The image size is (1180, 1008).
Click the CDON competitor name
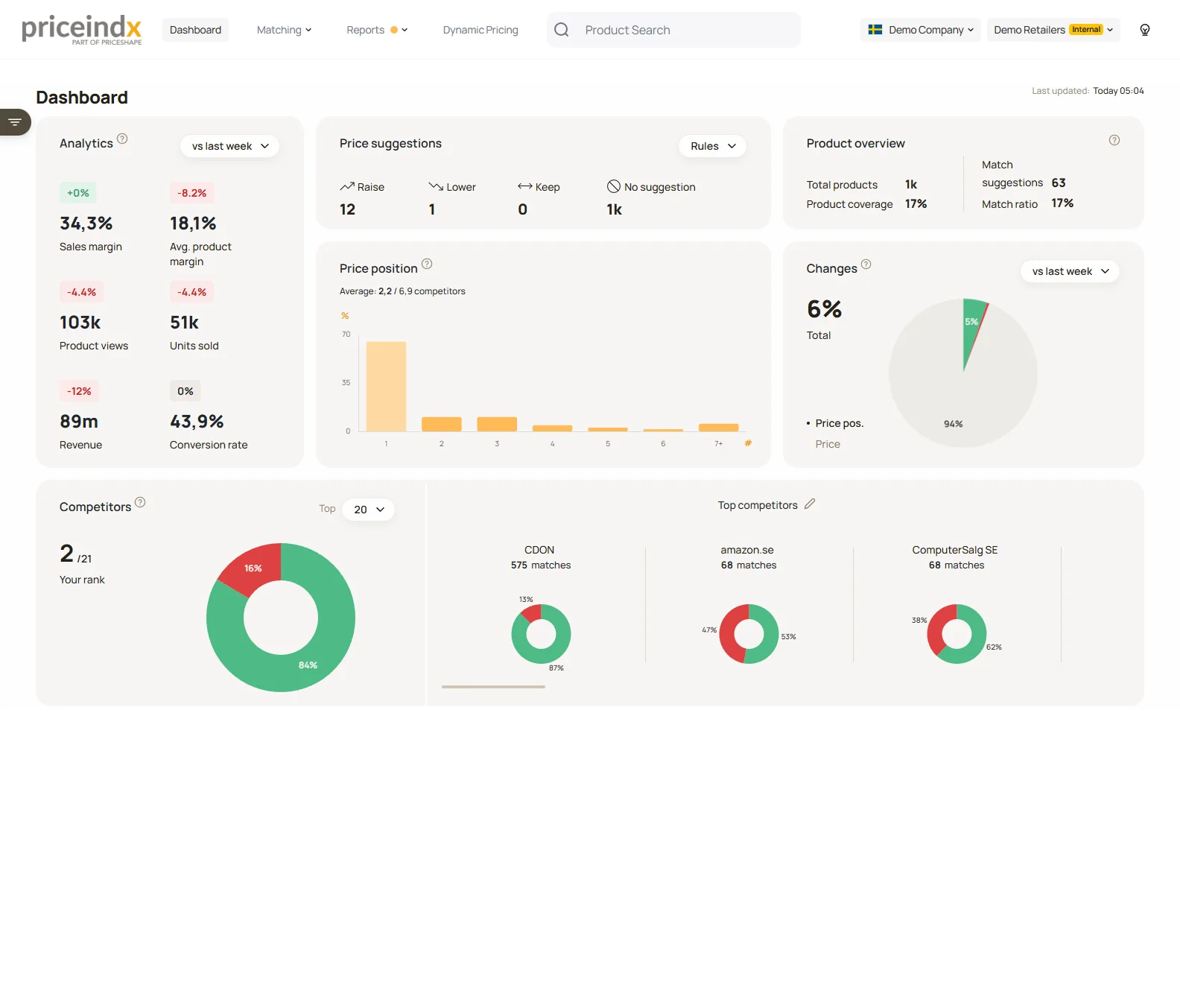[x=539, y=550]
